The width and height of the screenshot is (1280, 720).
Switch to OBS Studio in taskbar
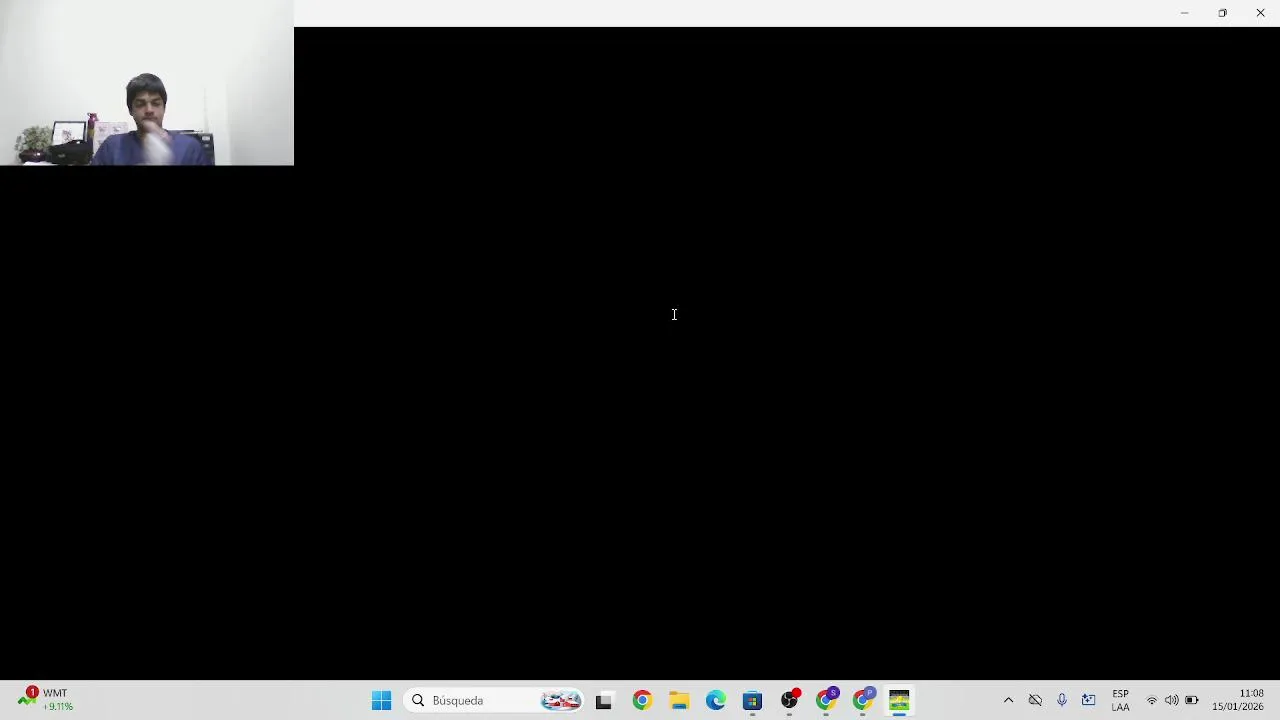pyautogui.click(x=790, y=701)
